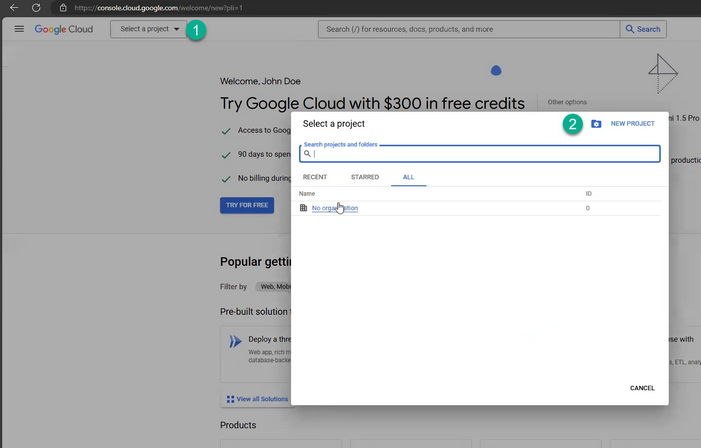Switch to the STARRED tab
Screen dimensions: 701x448
click(x=365, y=177)
